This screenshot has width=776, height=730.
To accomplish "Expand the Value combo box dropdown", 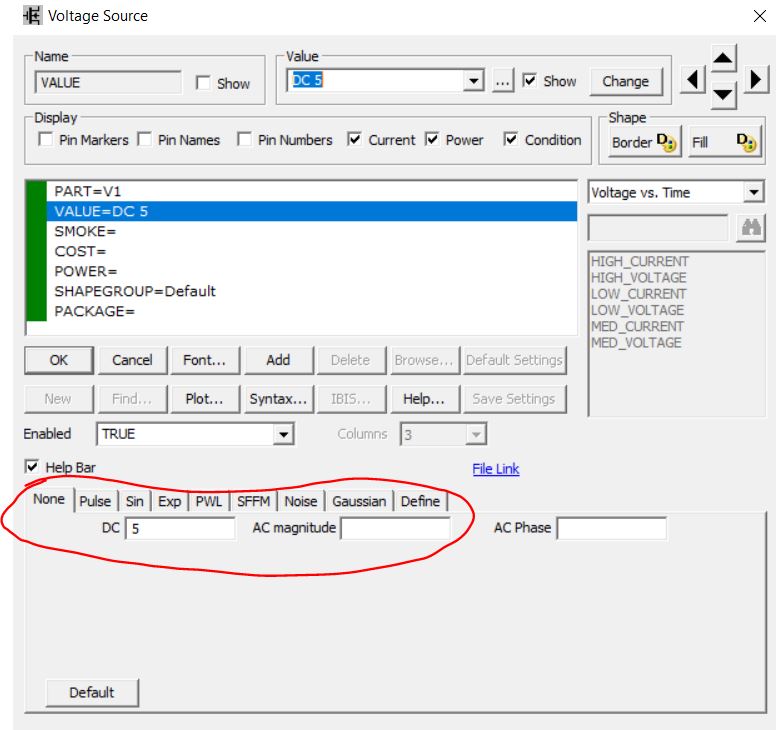I will [x=474, y=80].
